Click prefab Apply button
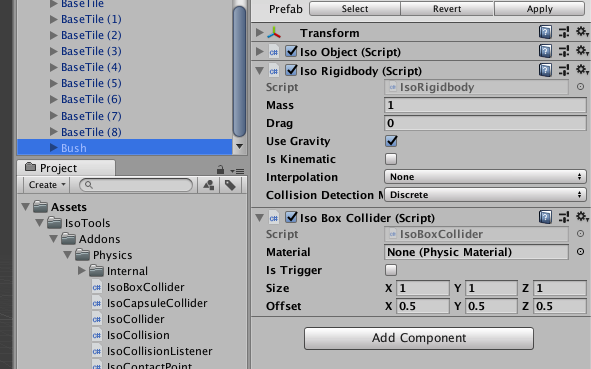The width and height of the screenshot is (591, 369). click(x=540, y=9)
